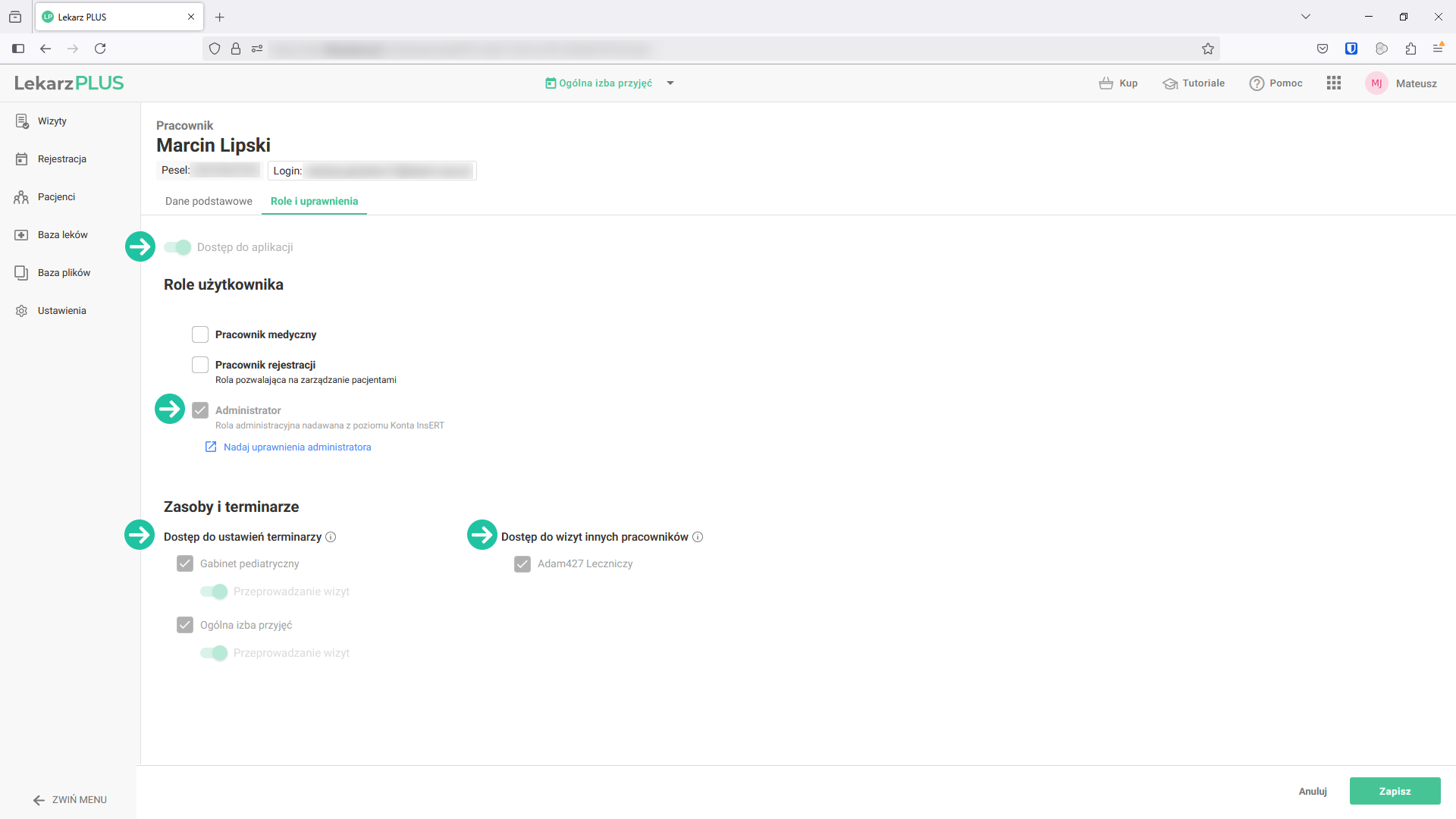The width and height of the screenshot is (1456, 819).
Task: Open Ustawienia via the gear icon
Action: tap(21, 311)
